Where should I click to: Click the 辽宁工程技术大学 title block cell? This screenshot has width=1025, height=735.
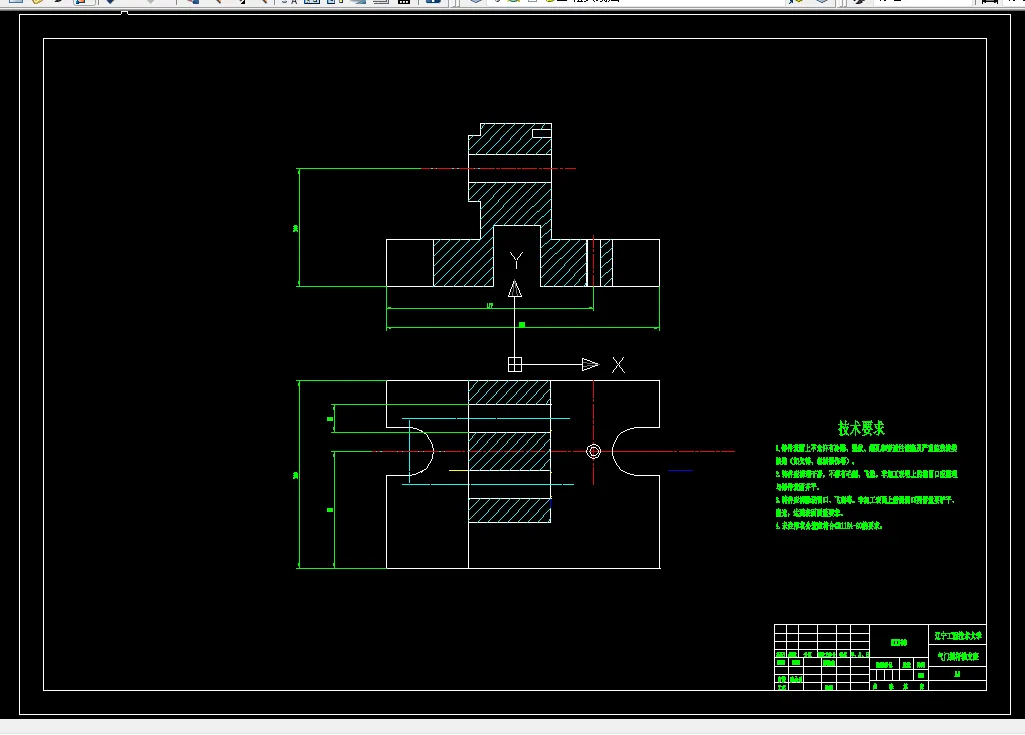point(958,636)
